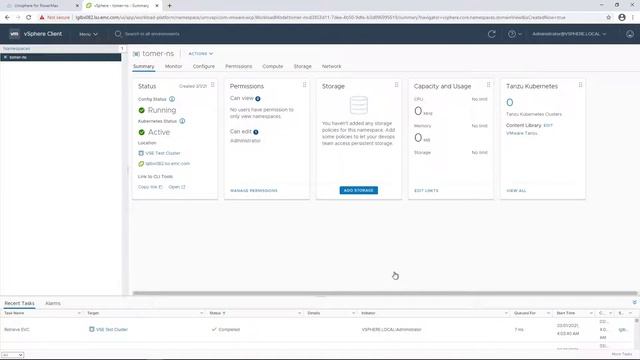Click the search magnifier icon

[x=118, y=34]
